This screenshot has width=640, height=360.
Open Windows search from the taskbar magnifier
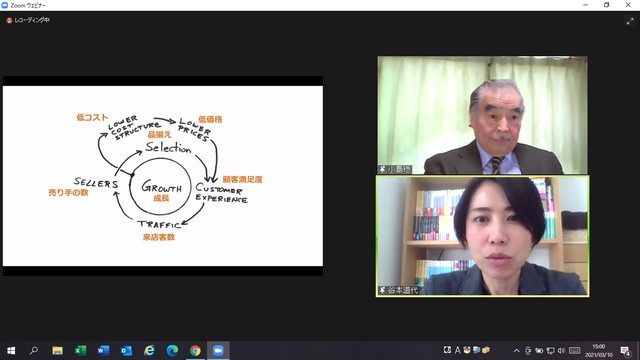coord(34,351)
